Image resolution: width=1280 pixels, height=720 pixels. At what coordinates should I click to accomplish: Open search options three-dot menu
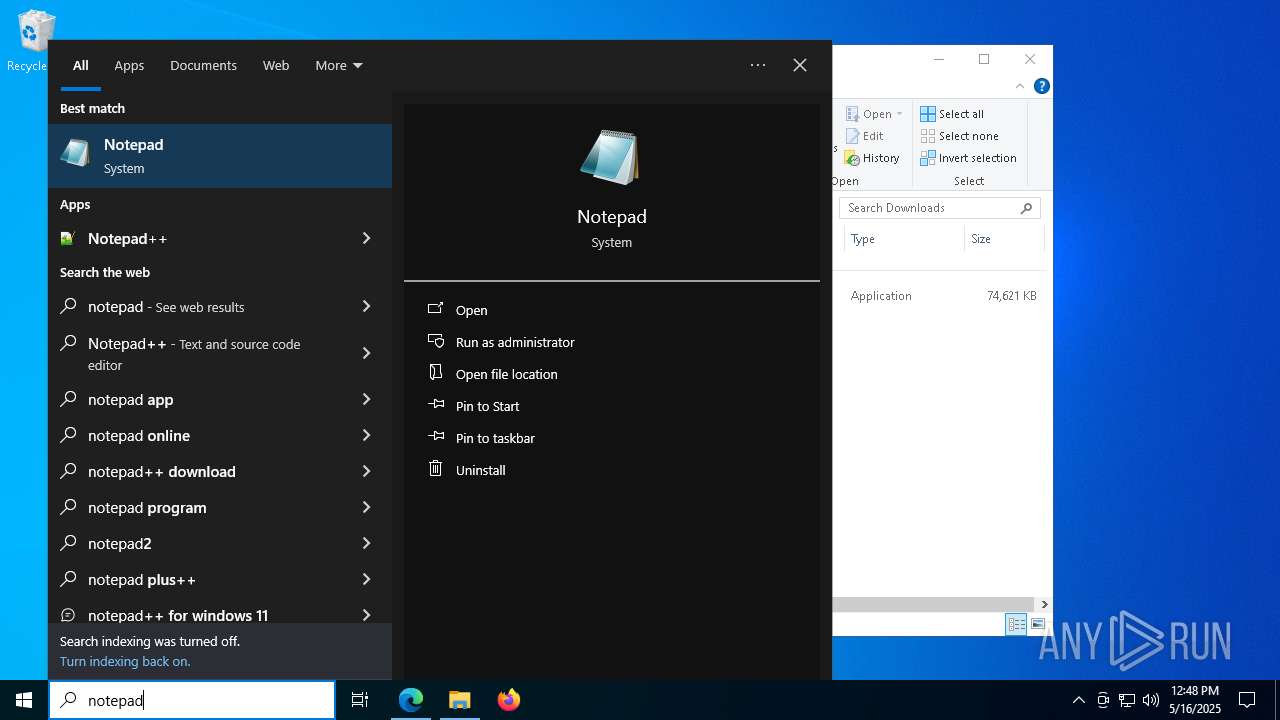(x=758, y=65)
